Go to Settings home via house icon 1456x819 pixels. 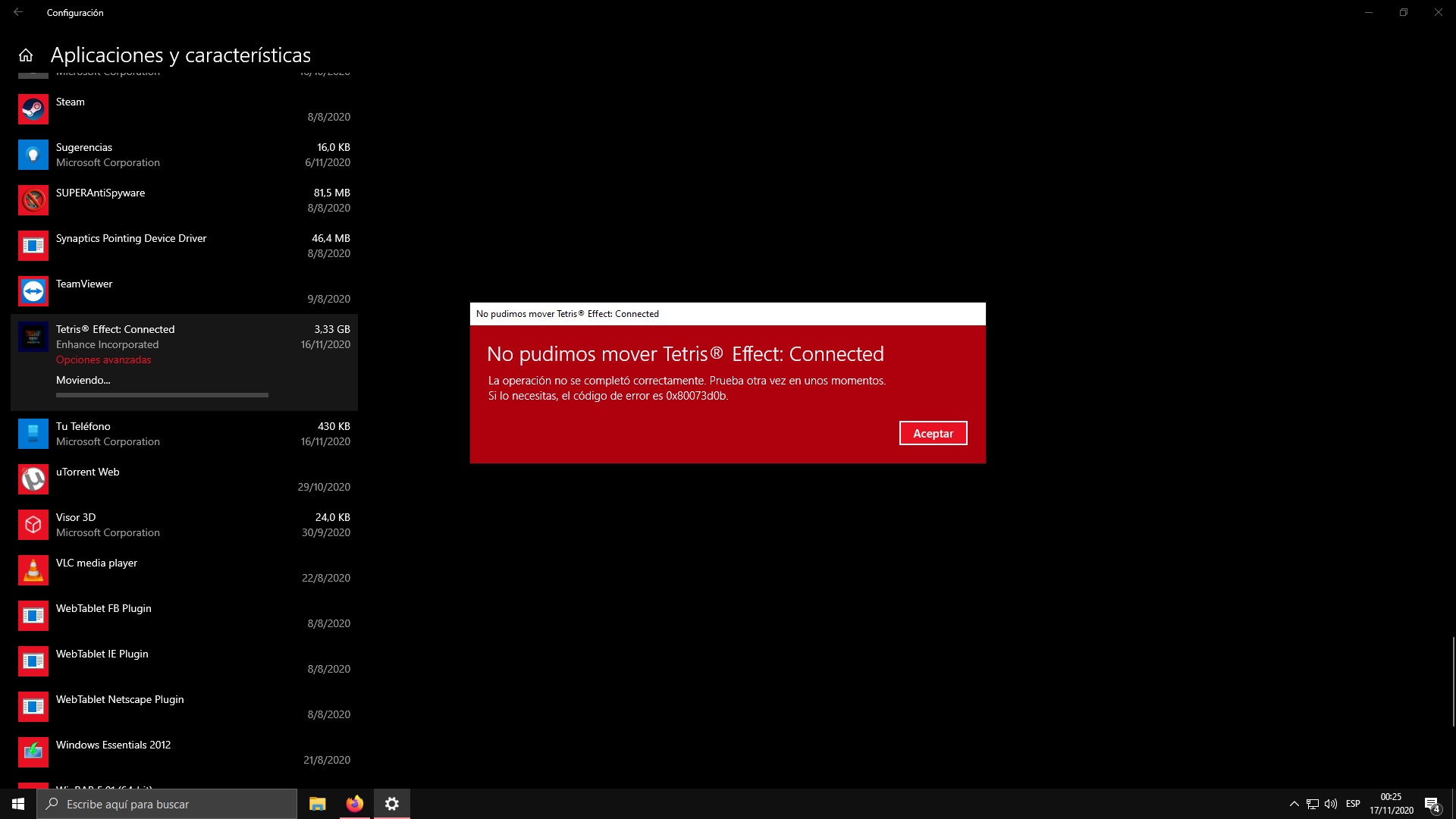point(26,55)
